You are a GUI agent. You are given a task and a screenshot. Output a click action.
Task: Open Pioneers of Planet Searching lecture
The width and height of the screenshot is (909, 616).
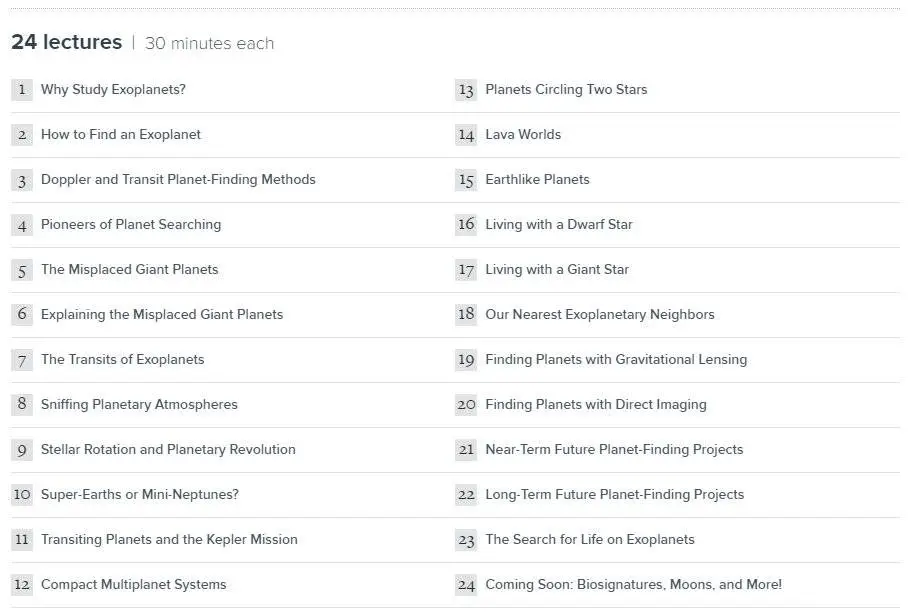131,224
